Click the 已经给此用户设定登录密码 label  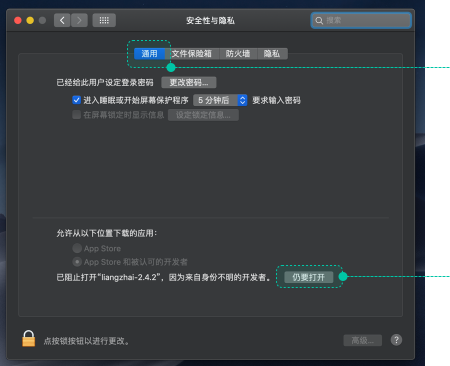105,82
